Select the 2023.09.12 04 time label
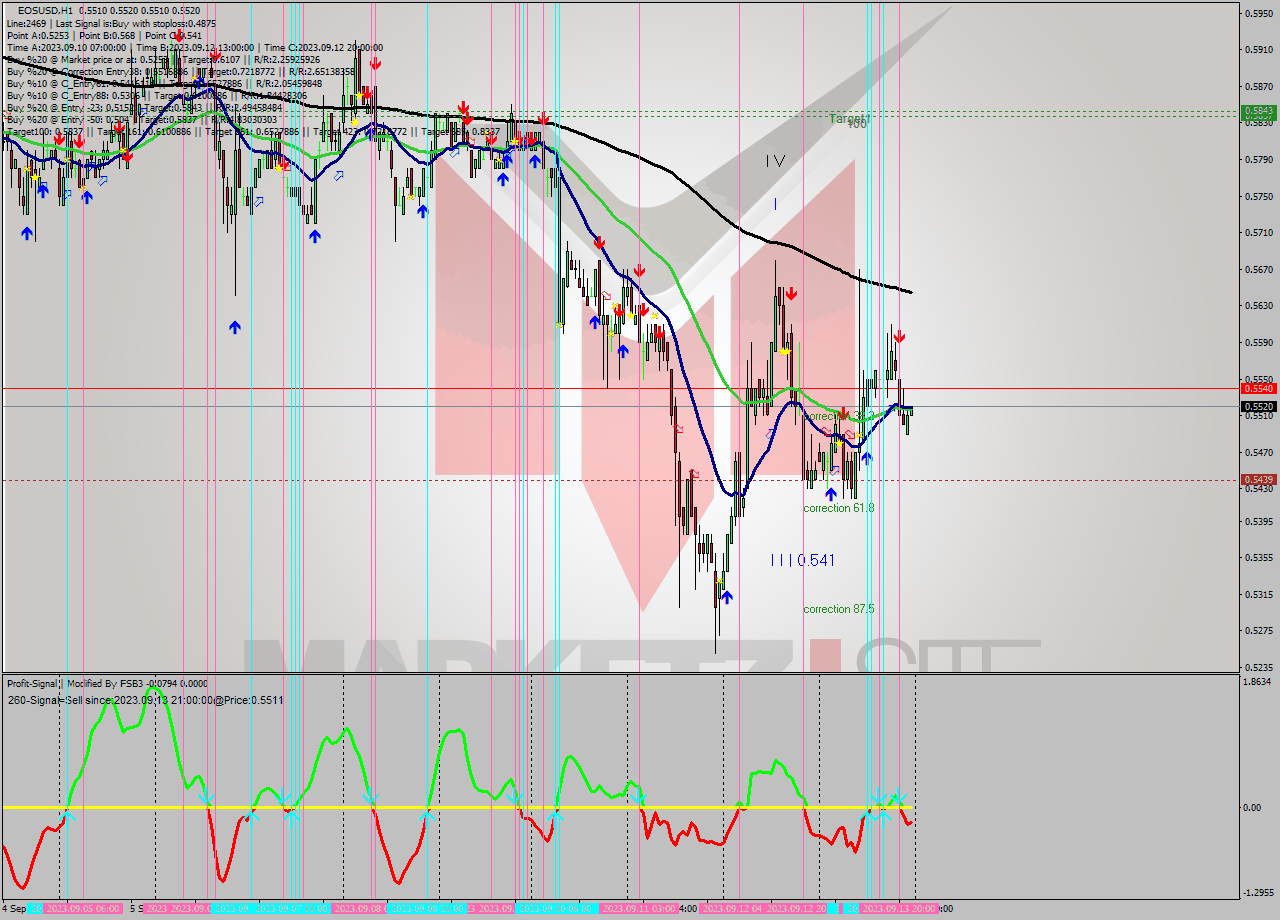 pos(734,908)
